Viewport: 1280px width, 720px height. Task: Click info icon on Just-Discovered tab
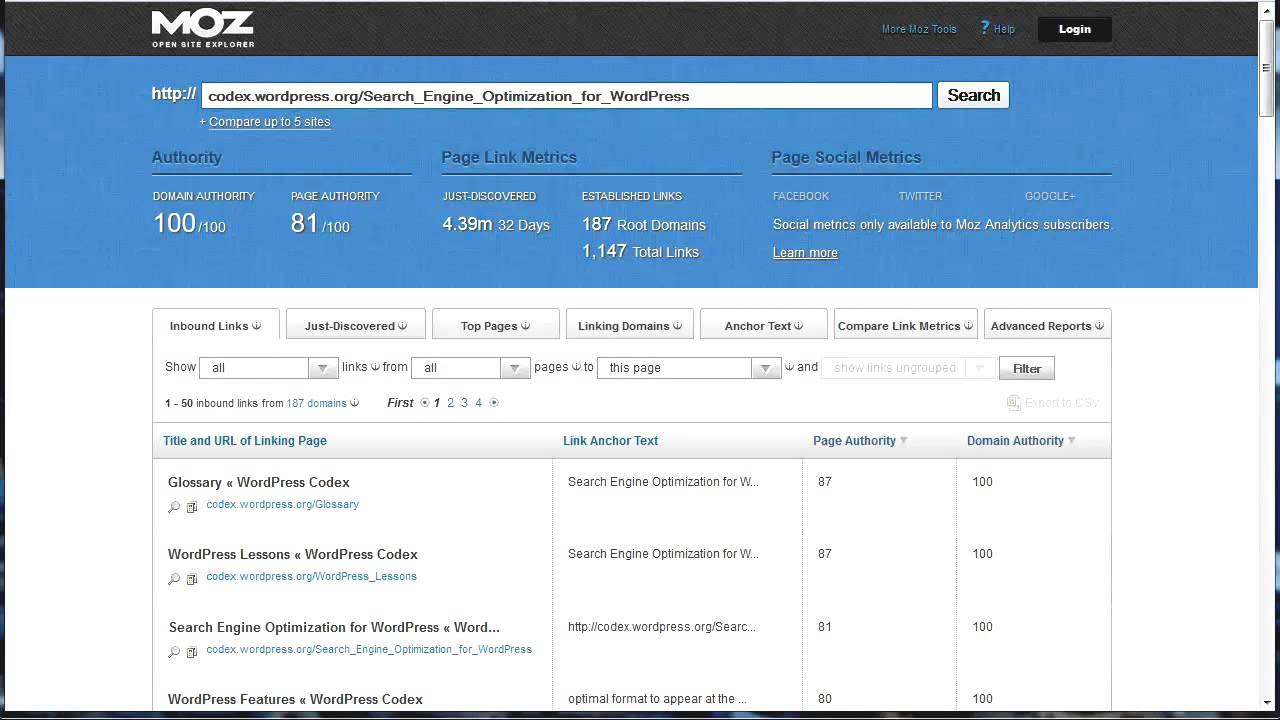pyautogui.click(x=403, y=325)
